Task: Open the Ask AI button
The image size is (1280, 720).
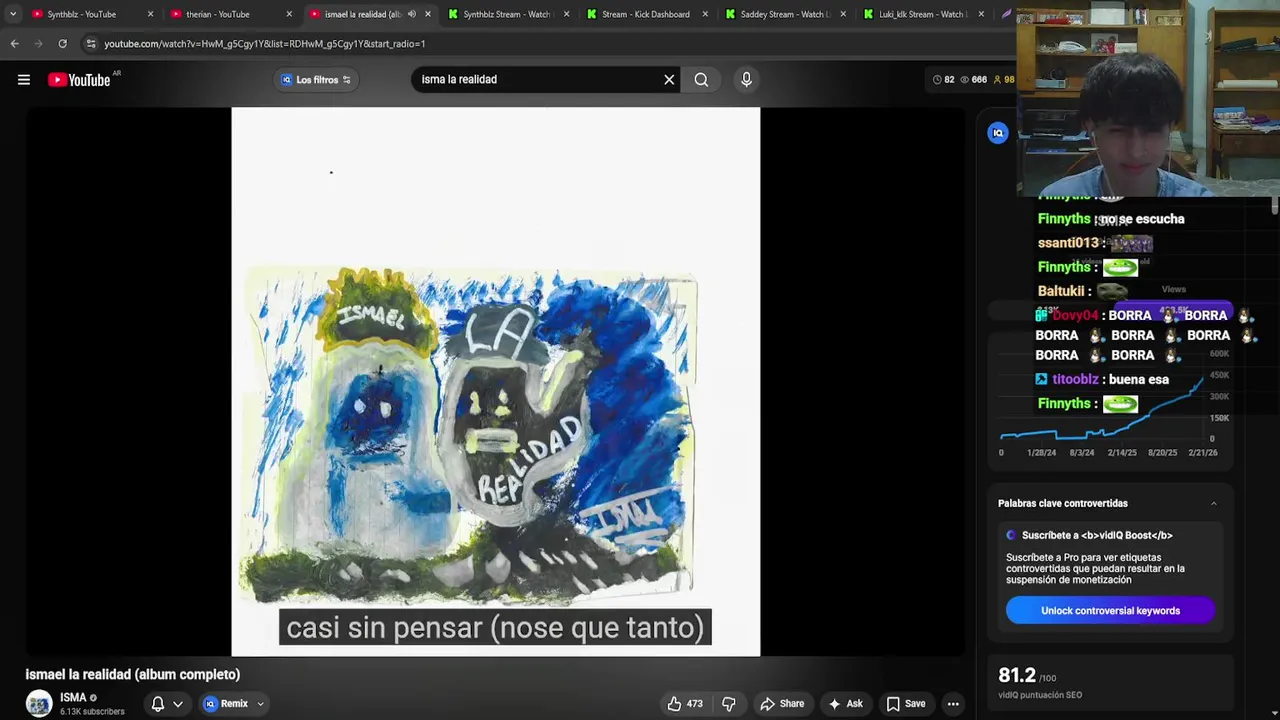Action: coord(845,704)
